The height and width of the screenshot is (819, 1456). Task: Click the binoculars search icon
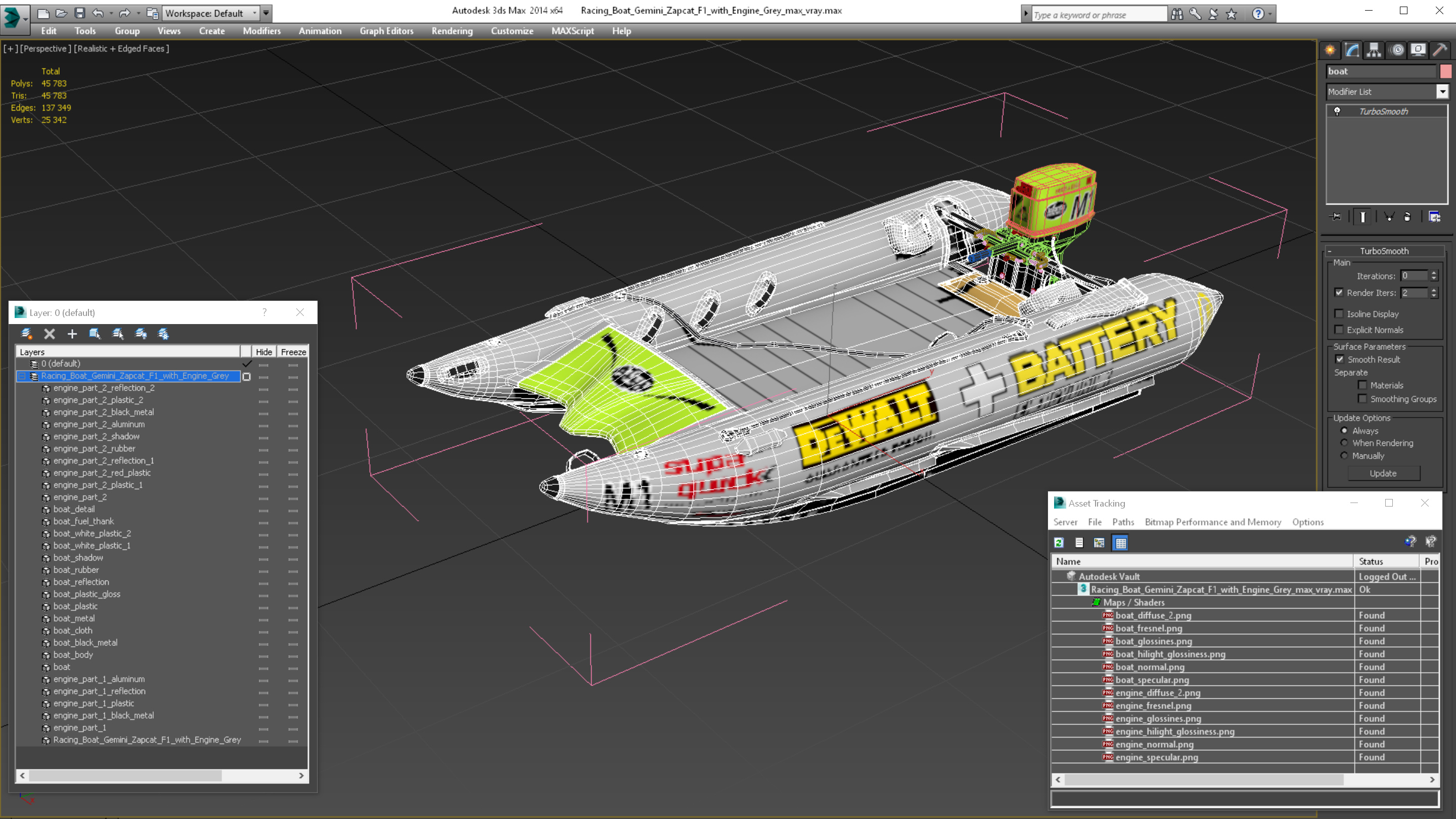(x=1177, y=14)
